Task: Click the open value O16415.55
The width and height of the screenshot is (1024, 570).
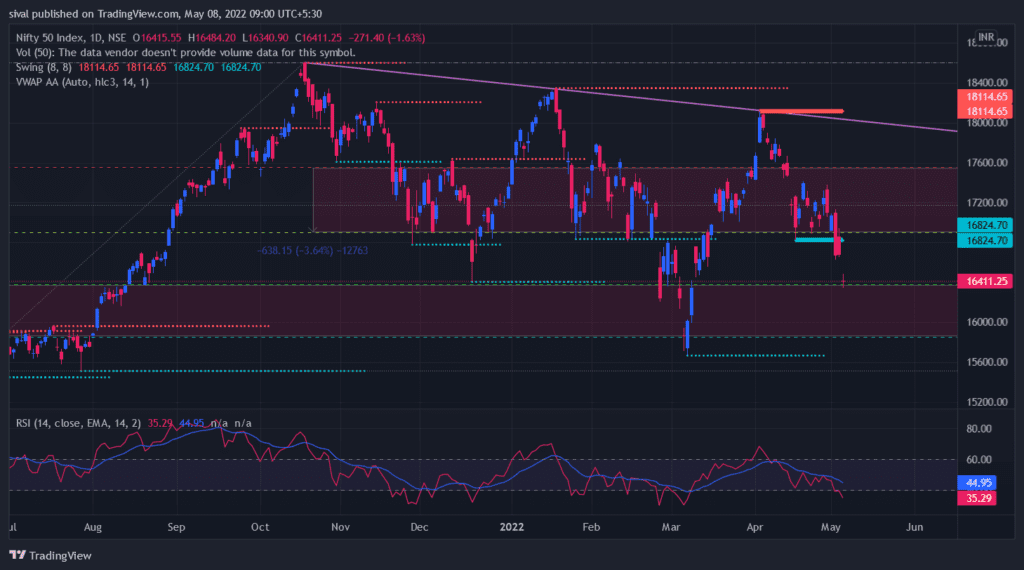Action: tap(157, 38)
